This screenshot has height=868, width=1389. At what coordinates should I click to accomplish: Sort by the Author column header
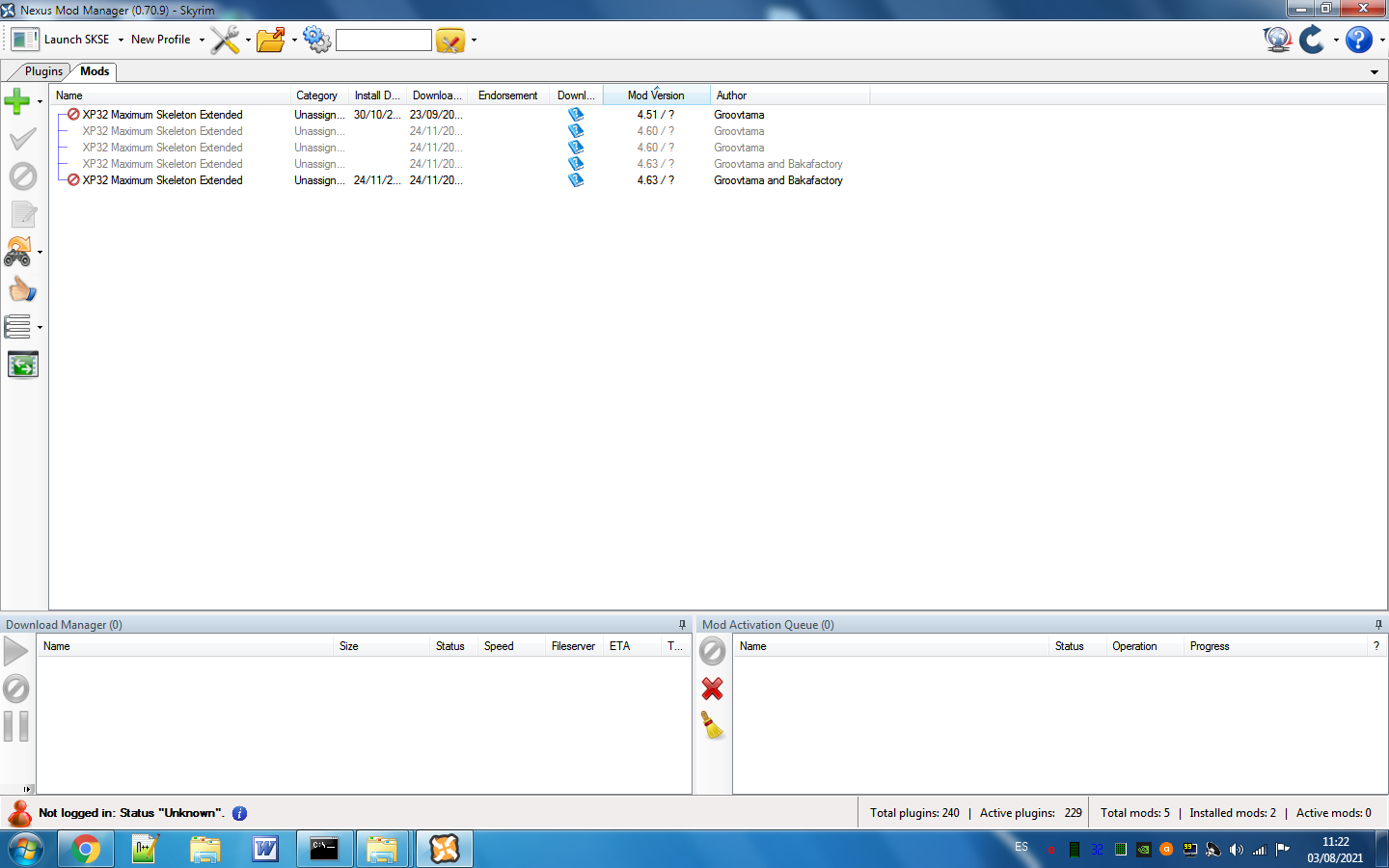coord(790,95)
